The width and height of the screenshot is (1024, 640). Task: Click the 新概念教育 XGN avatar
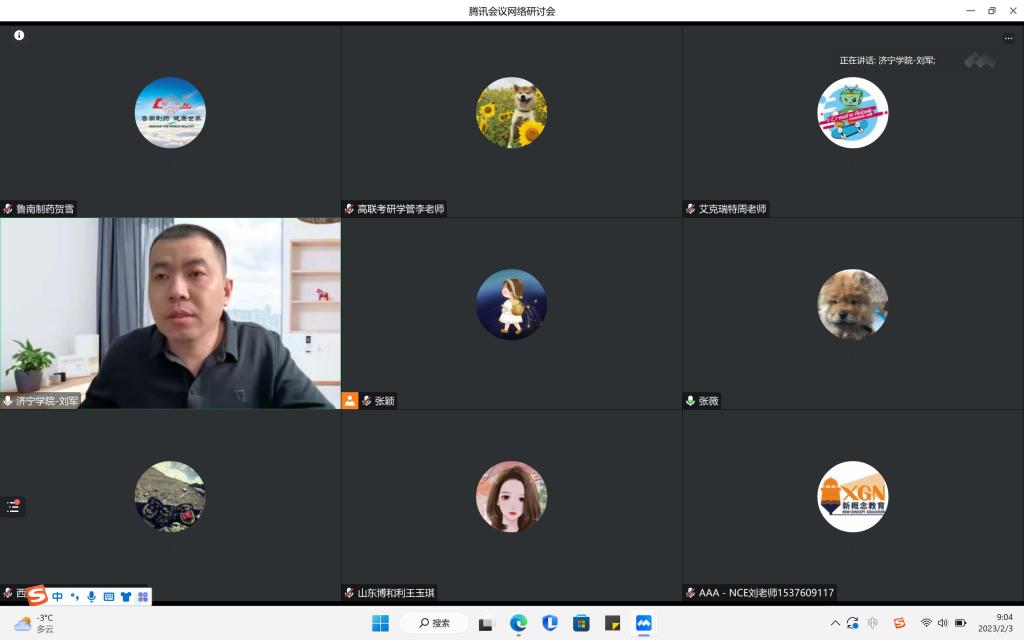click(x=852, y=496)
